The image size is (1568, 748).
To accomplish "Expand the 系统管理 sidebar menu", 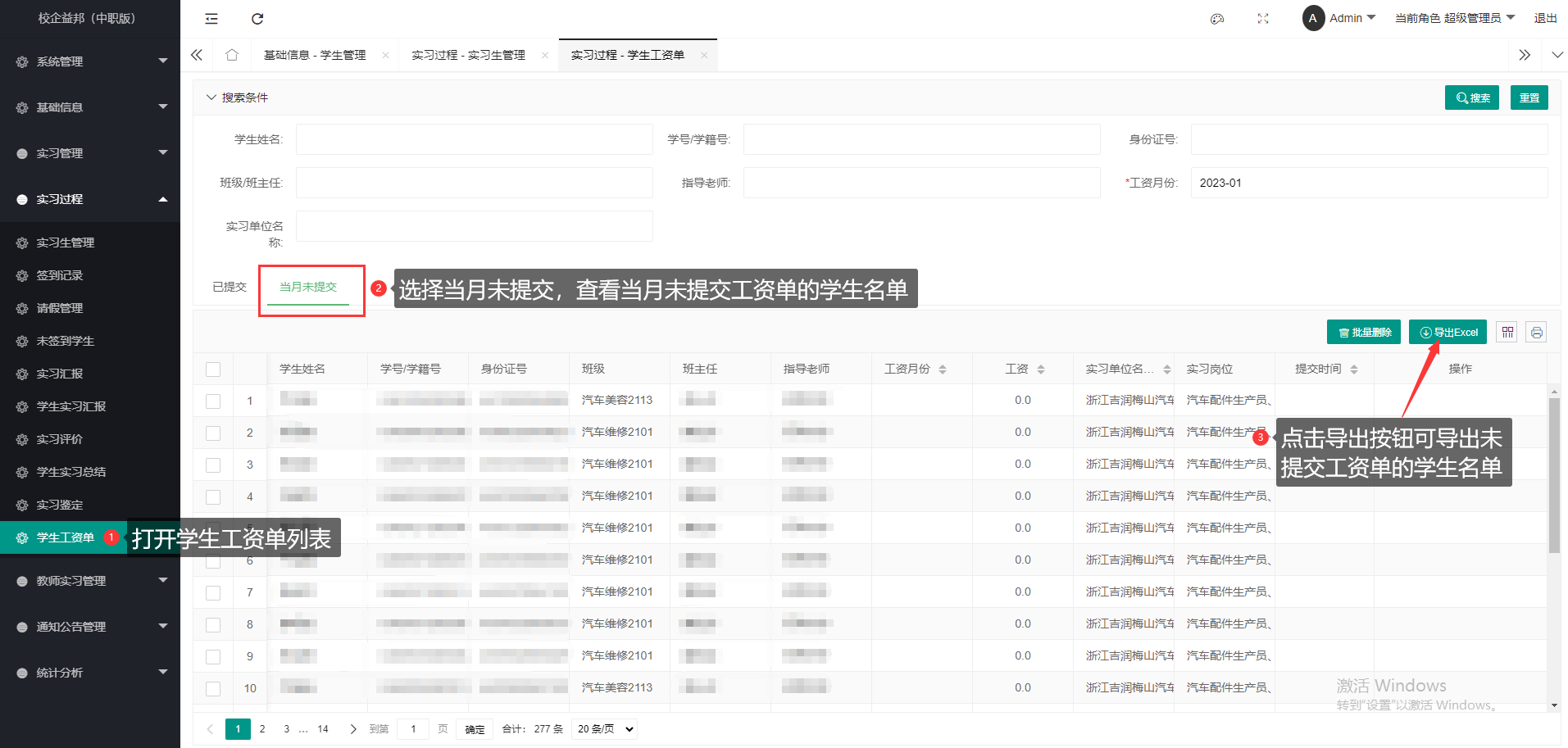I will pyautogui.click(x=90, y=61).
